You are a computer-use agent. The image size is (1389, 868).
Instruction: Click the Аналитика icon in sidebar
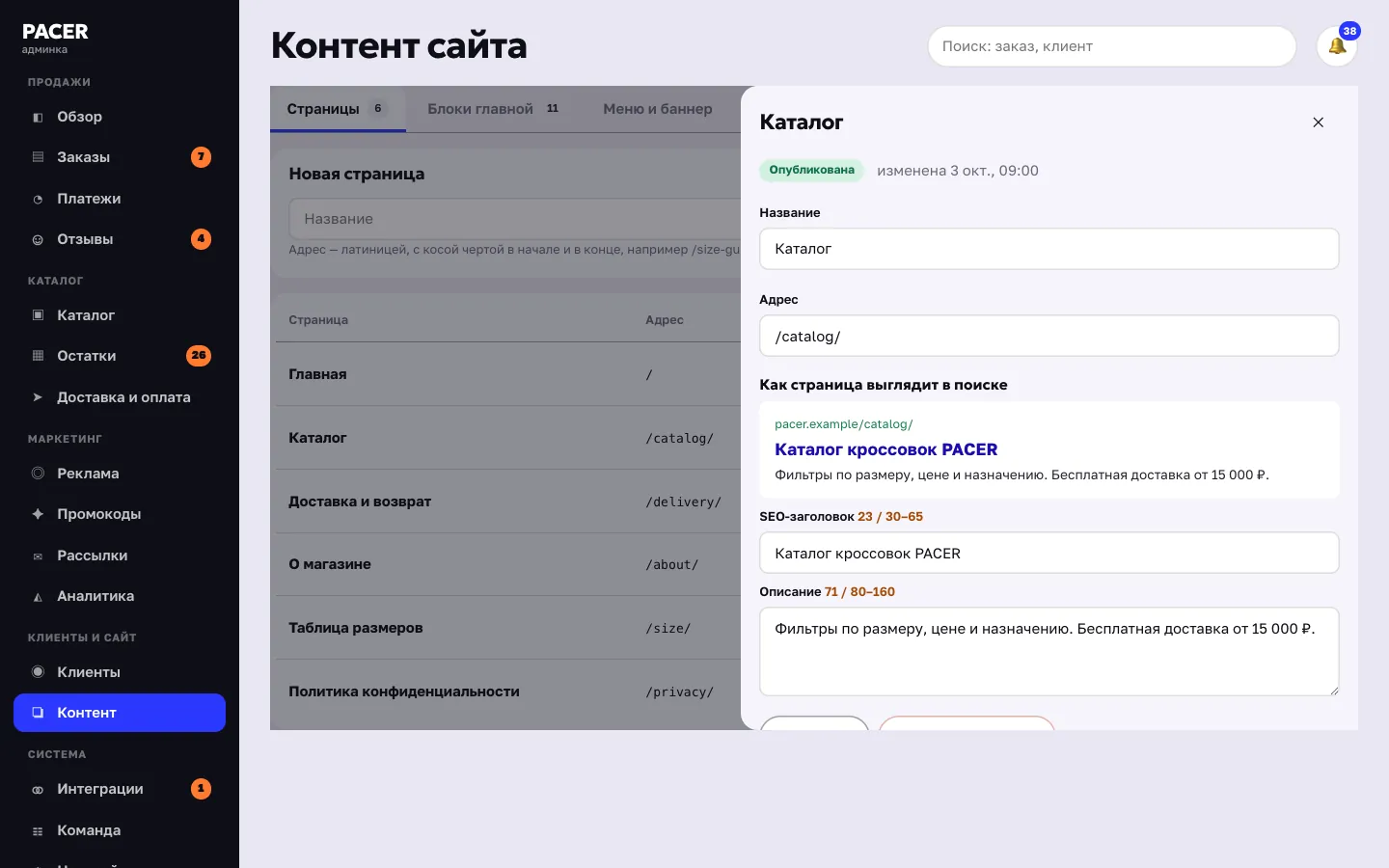point(38,596)
